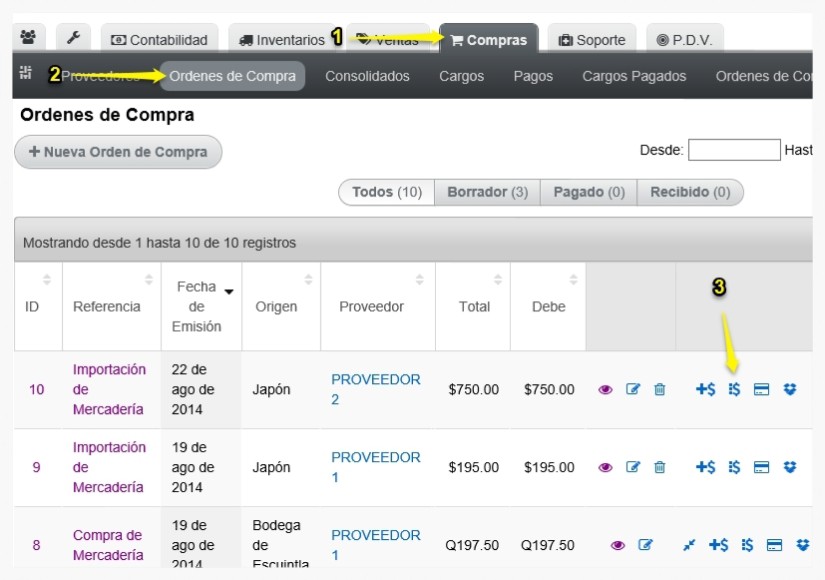Open charges list ($) for order 9

(734, 467)
